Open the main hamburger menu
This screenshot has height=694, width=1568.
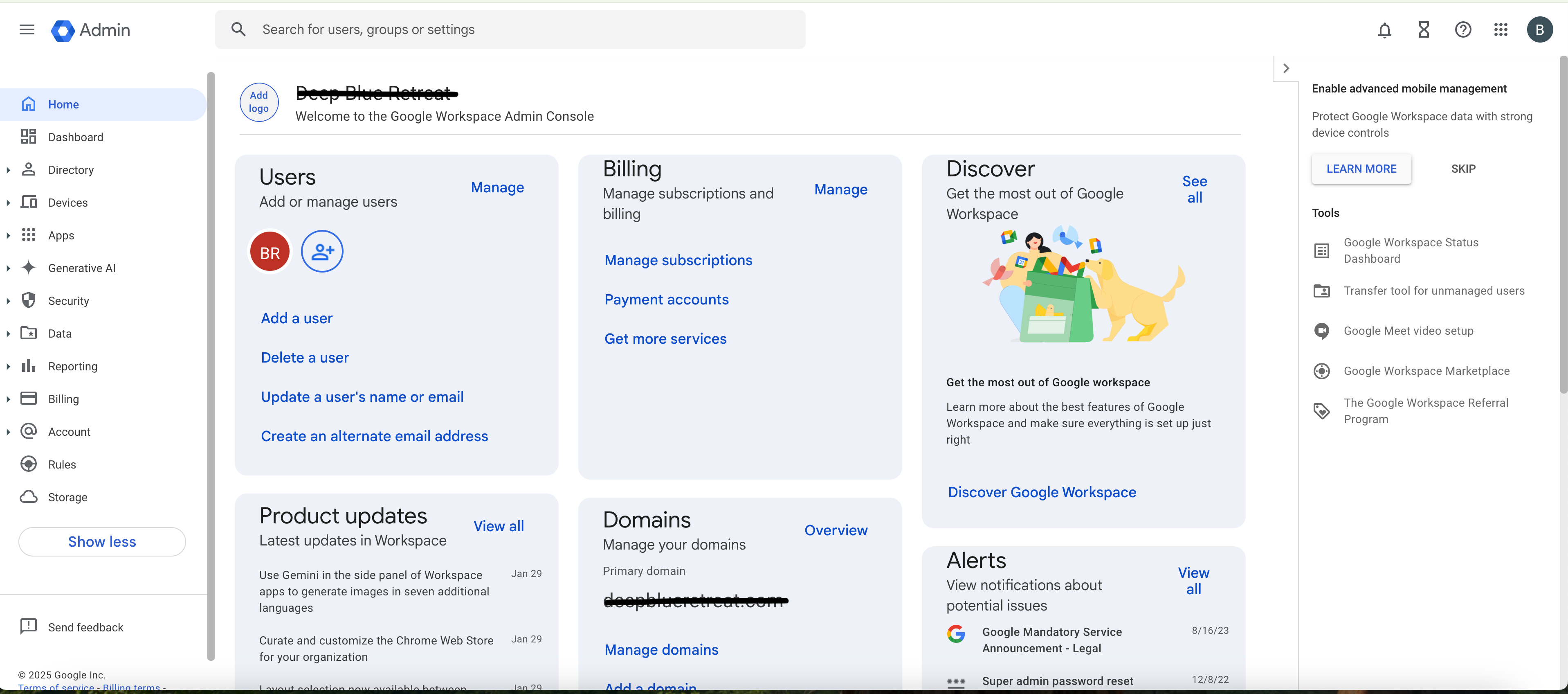[x=27, y=30]
